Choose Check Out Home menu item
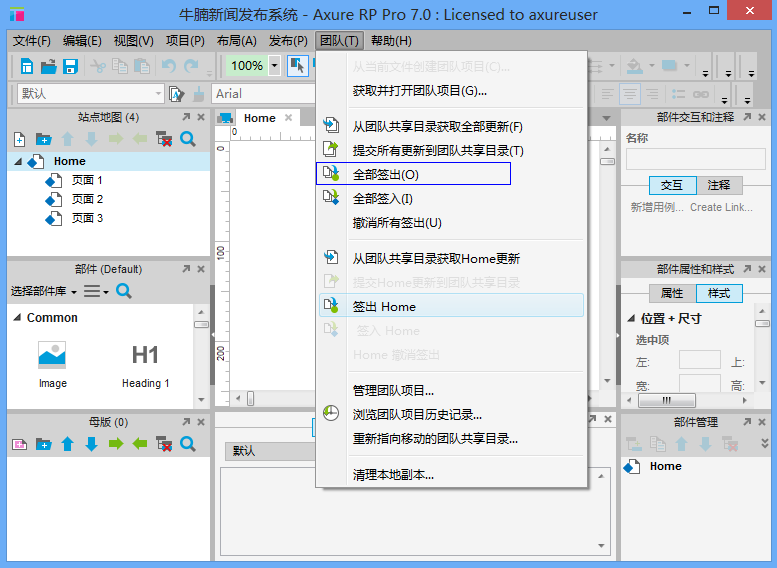 451,306
